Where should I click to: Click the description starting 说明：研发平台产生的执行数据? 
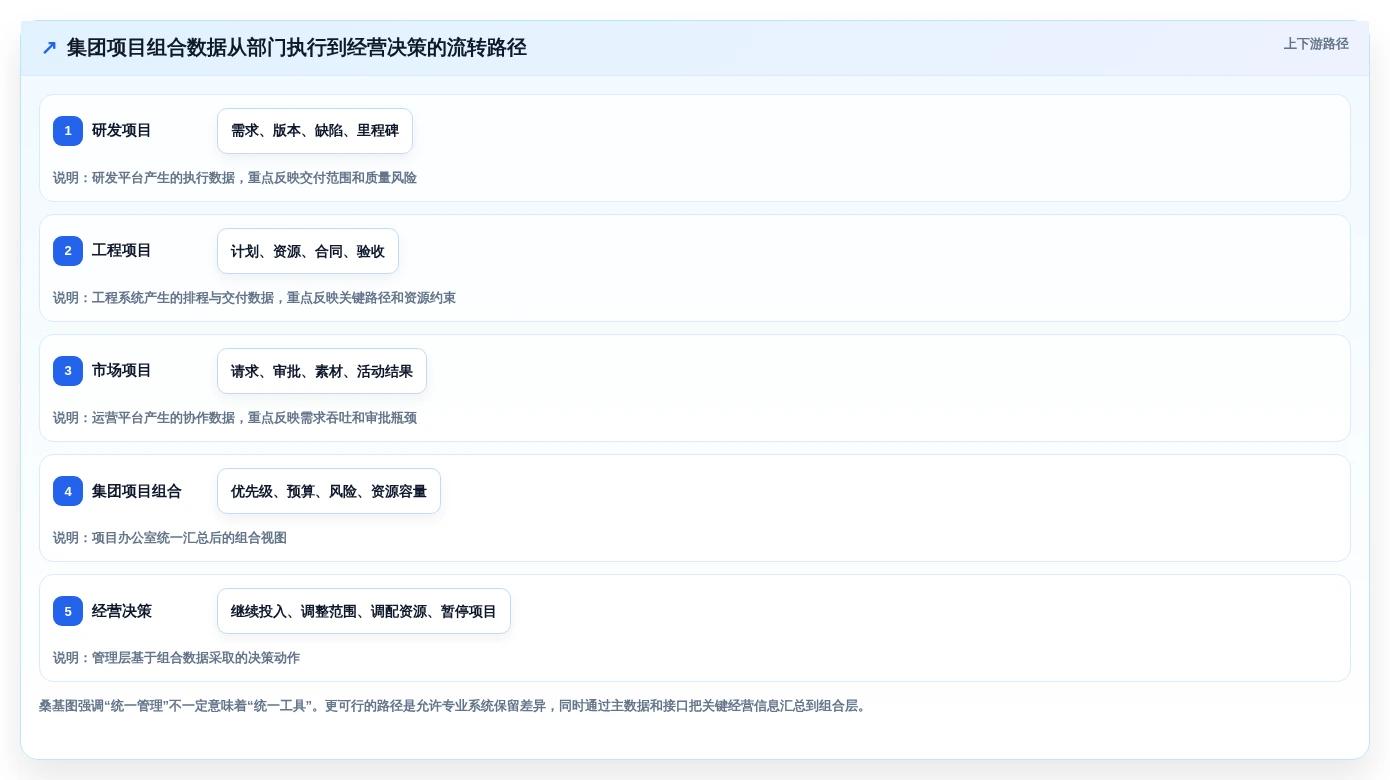[x=235, y=178]
